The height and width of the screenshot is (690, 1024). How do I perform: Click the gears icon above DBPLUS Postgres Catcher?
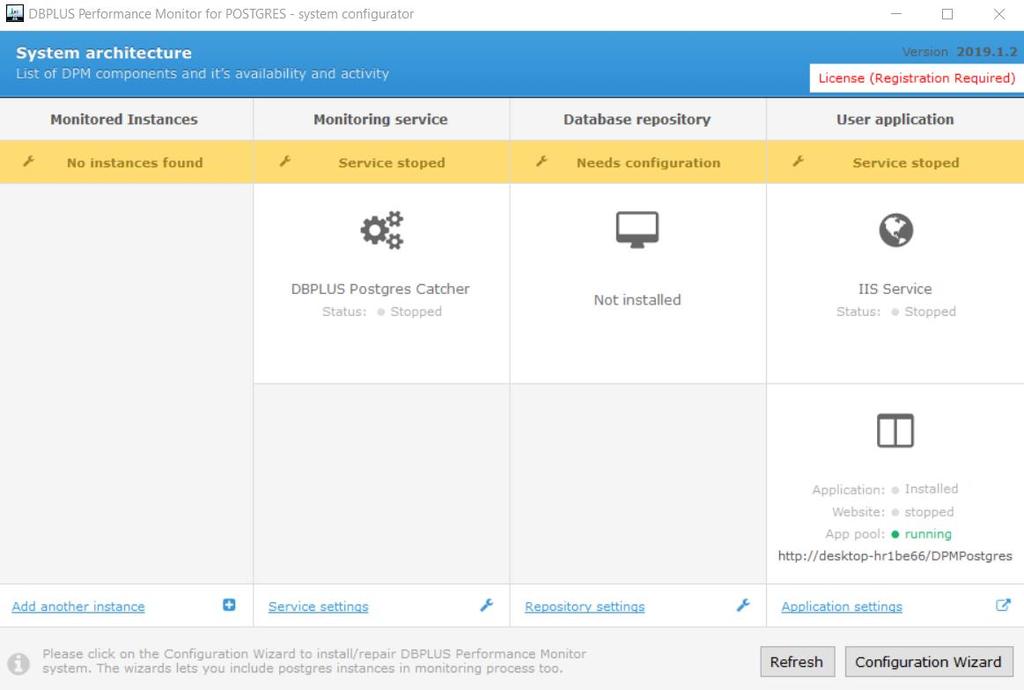coord(382,230)
